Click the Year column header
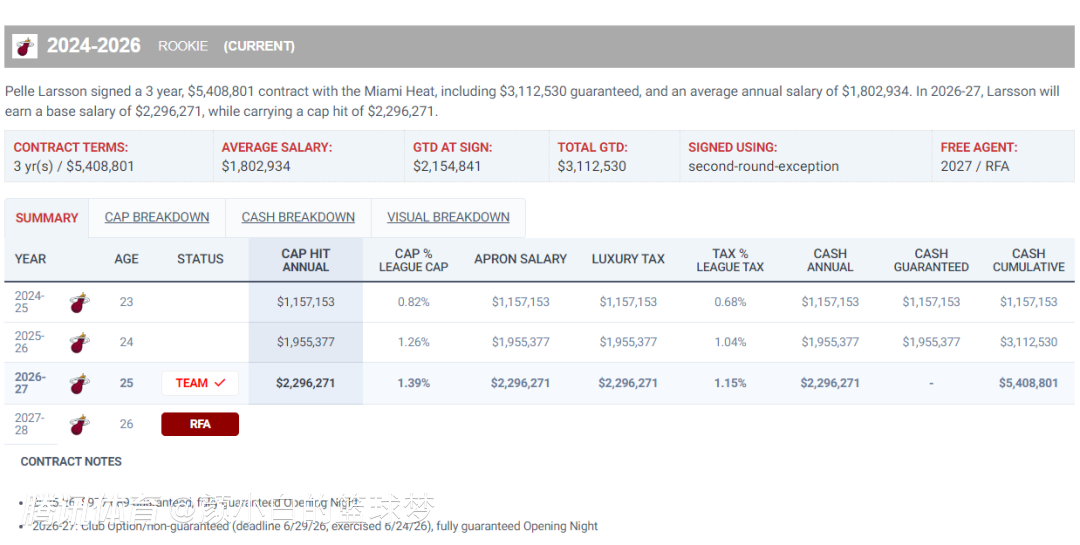The image size is (1080, 545). (x=30, y=259)
